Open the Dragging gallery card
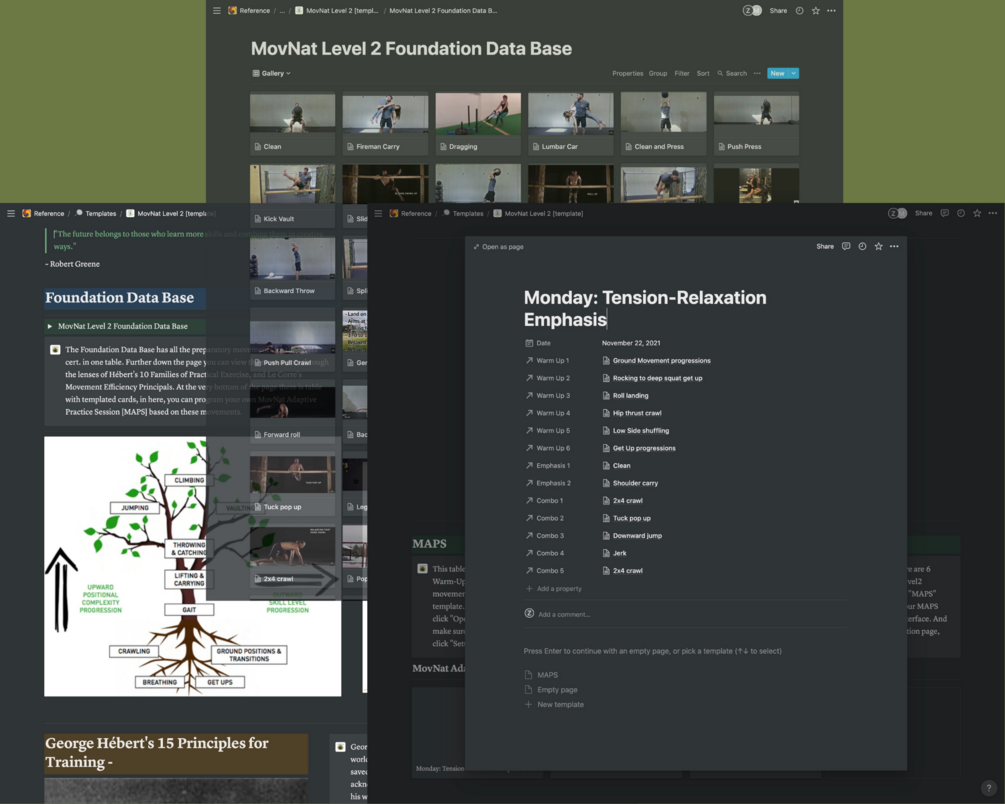Viewport: 1005px width, 804px height. coord(478,124)
